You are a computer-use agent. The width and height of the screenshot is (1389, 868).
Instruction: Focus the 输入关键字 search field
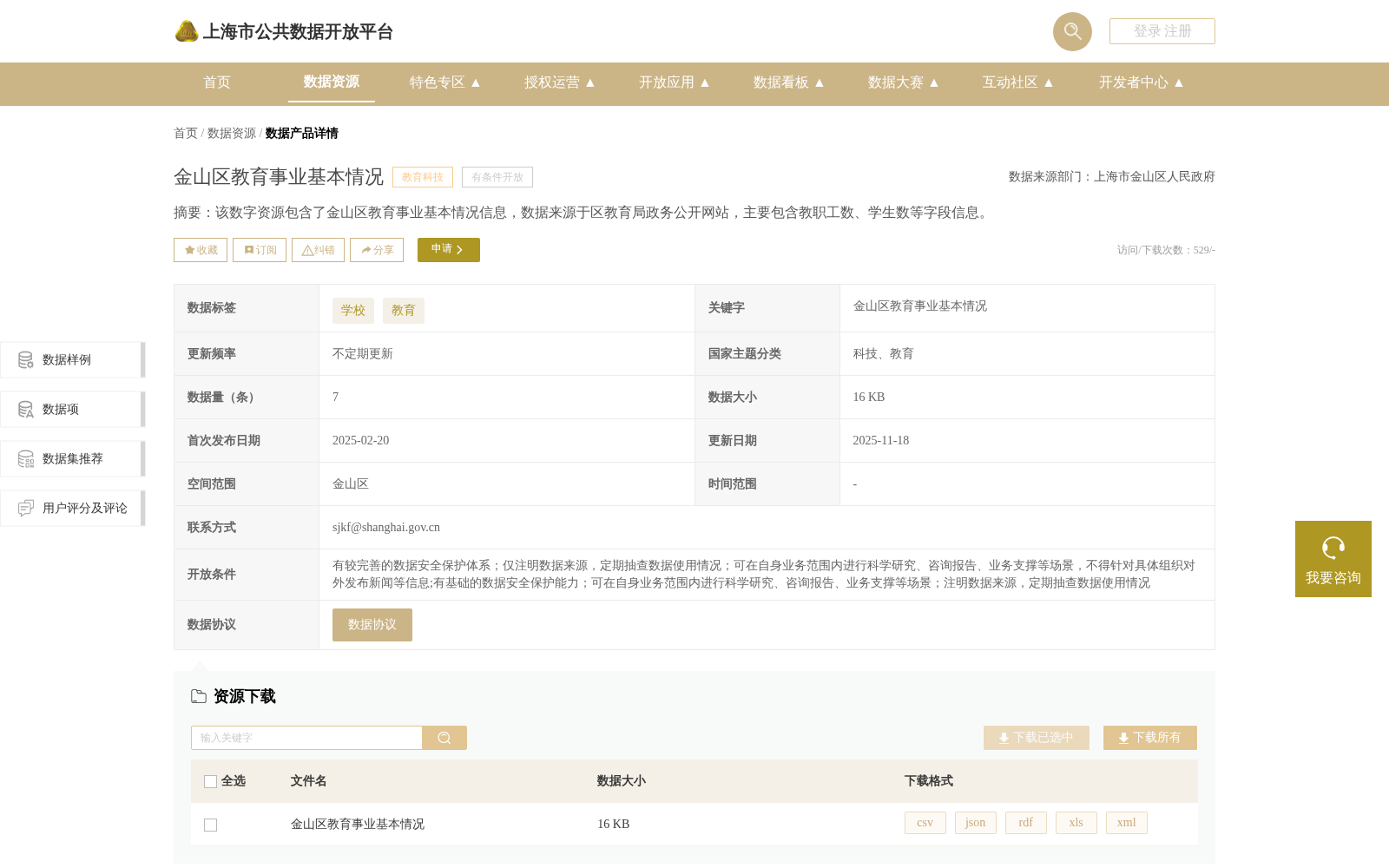tap(306, 738)
